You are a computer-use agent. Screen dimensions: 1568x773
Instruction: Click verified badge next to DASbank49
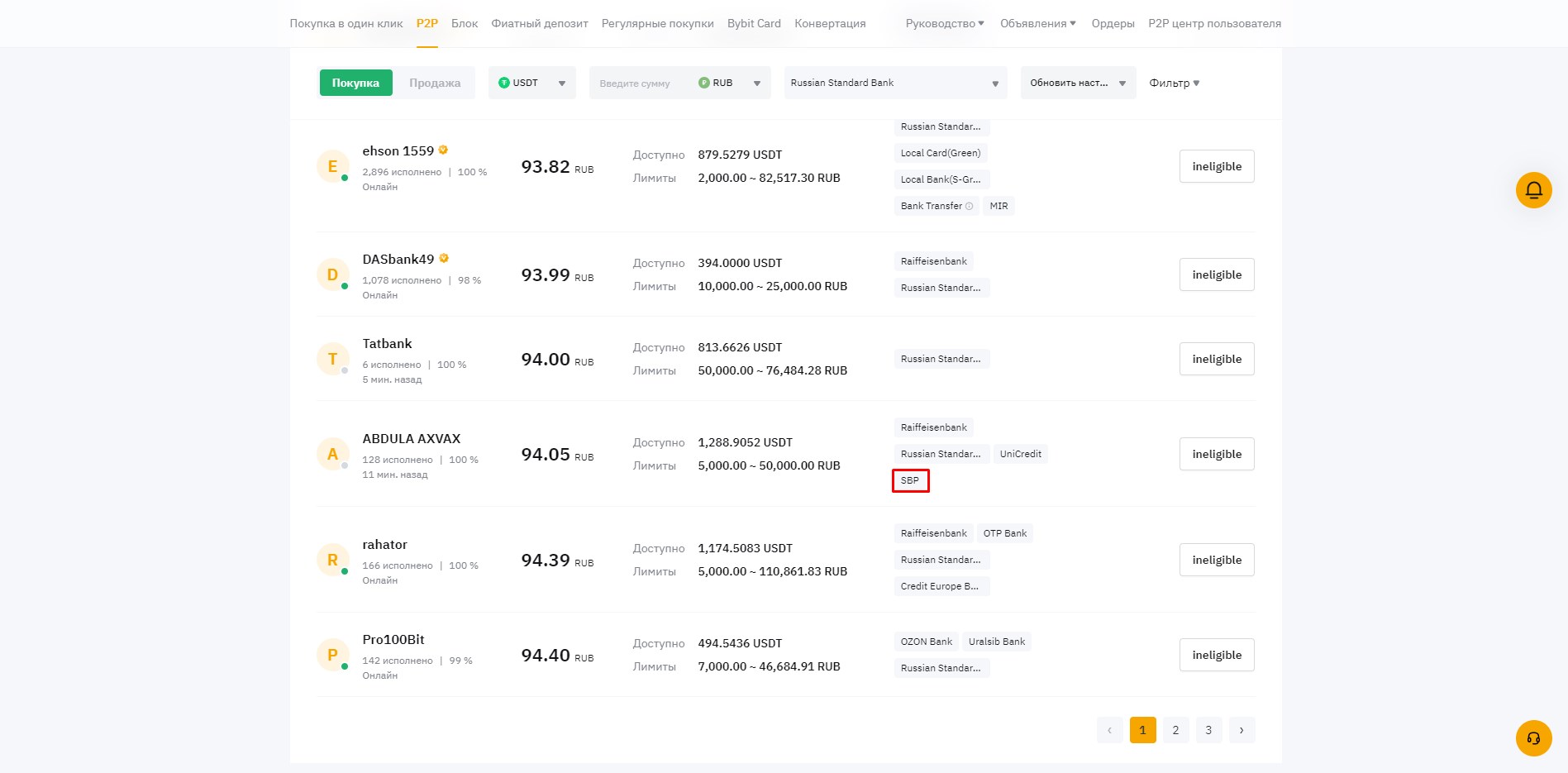(444, 258)
